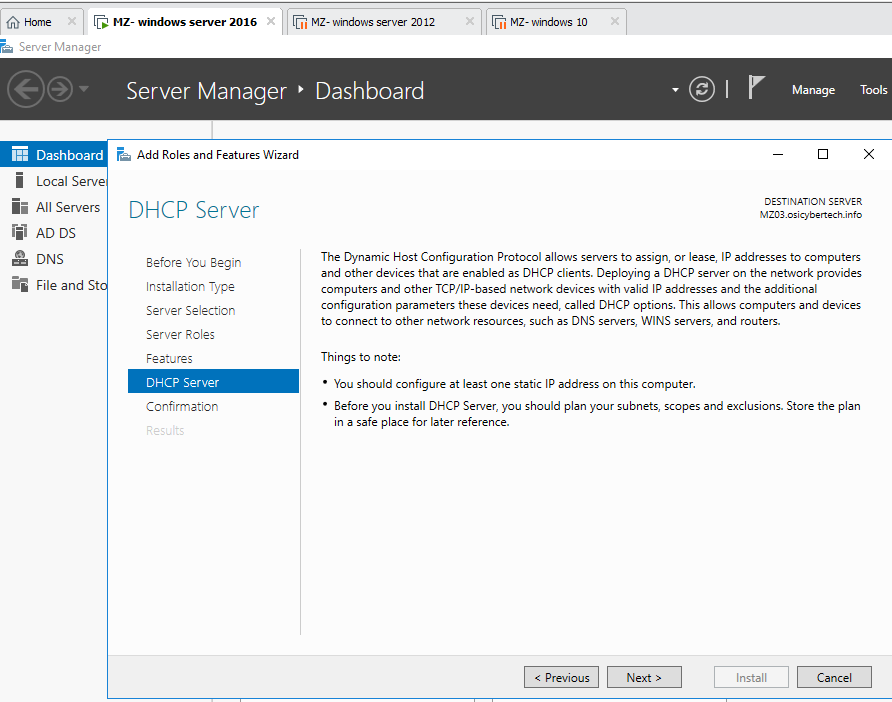Click the Home tab house icon

pyautogui.click(x=13, y=23)
